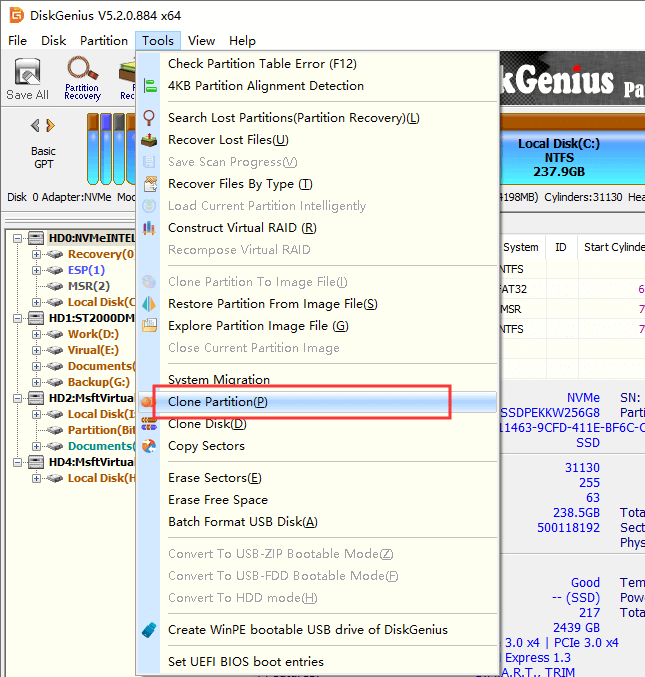Select Backup(G:) in the disk tree
Viewport: 645px width, 677px height.
tap(96, 382)
